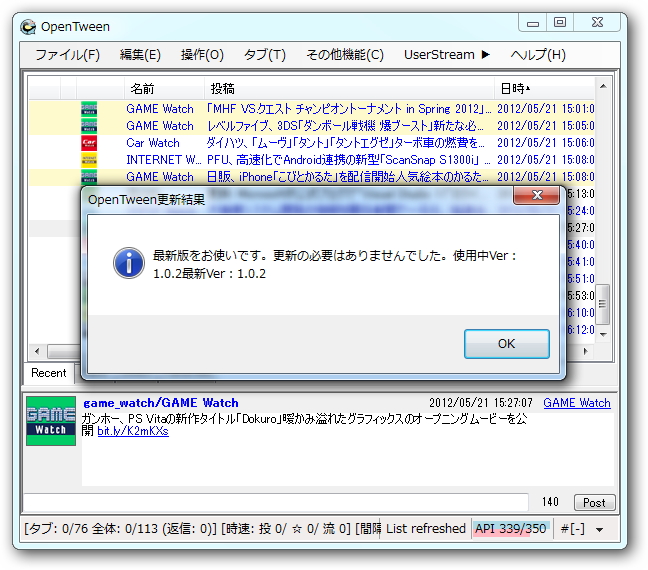Focus the tweet text input box
The image size is (648, 570).
tap(276, 502)
